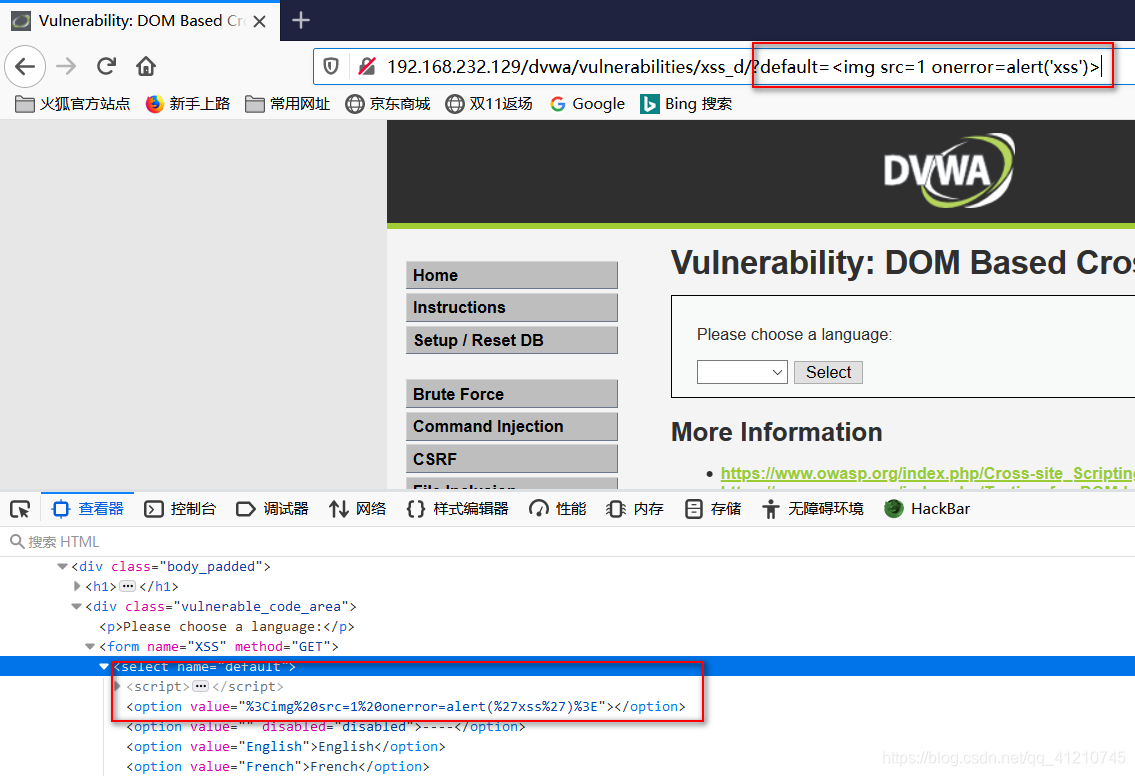Click the browser back arrow button
The width and height of the screenshot is (1135, 776).
25,67
